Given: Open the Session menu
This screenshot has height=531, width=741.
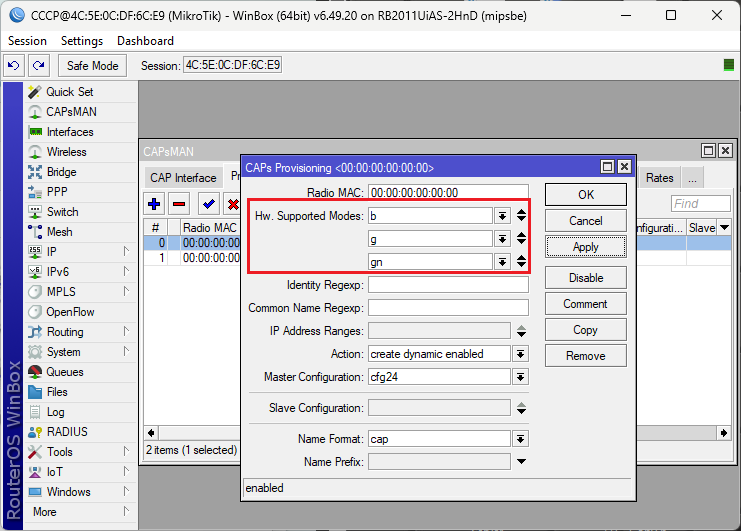Looking at the screenshot, I should (x=27, y=41).
